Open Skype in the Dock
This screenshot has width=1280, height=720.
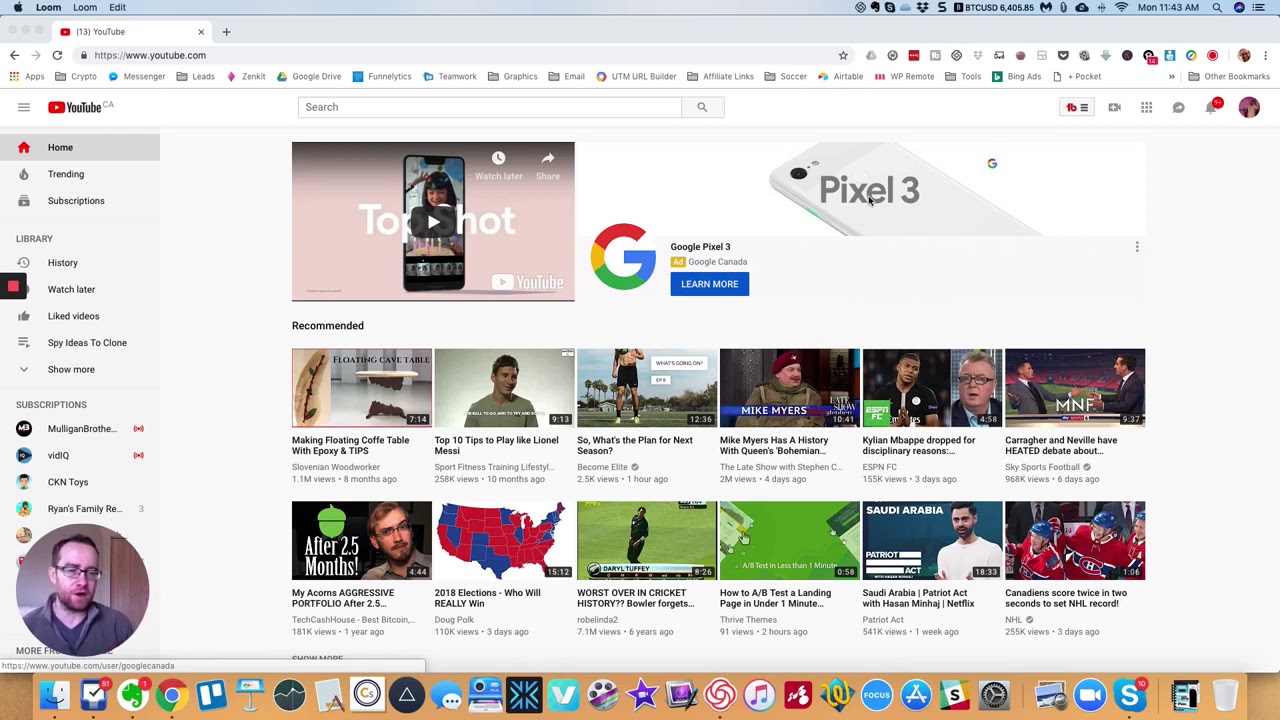[x=1130, y=695]
